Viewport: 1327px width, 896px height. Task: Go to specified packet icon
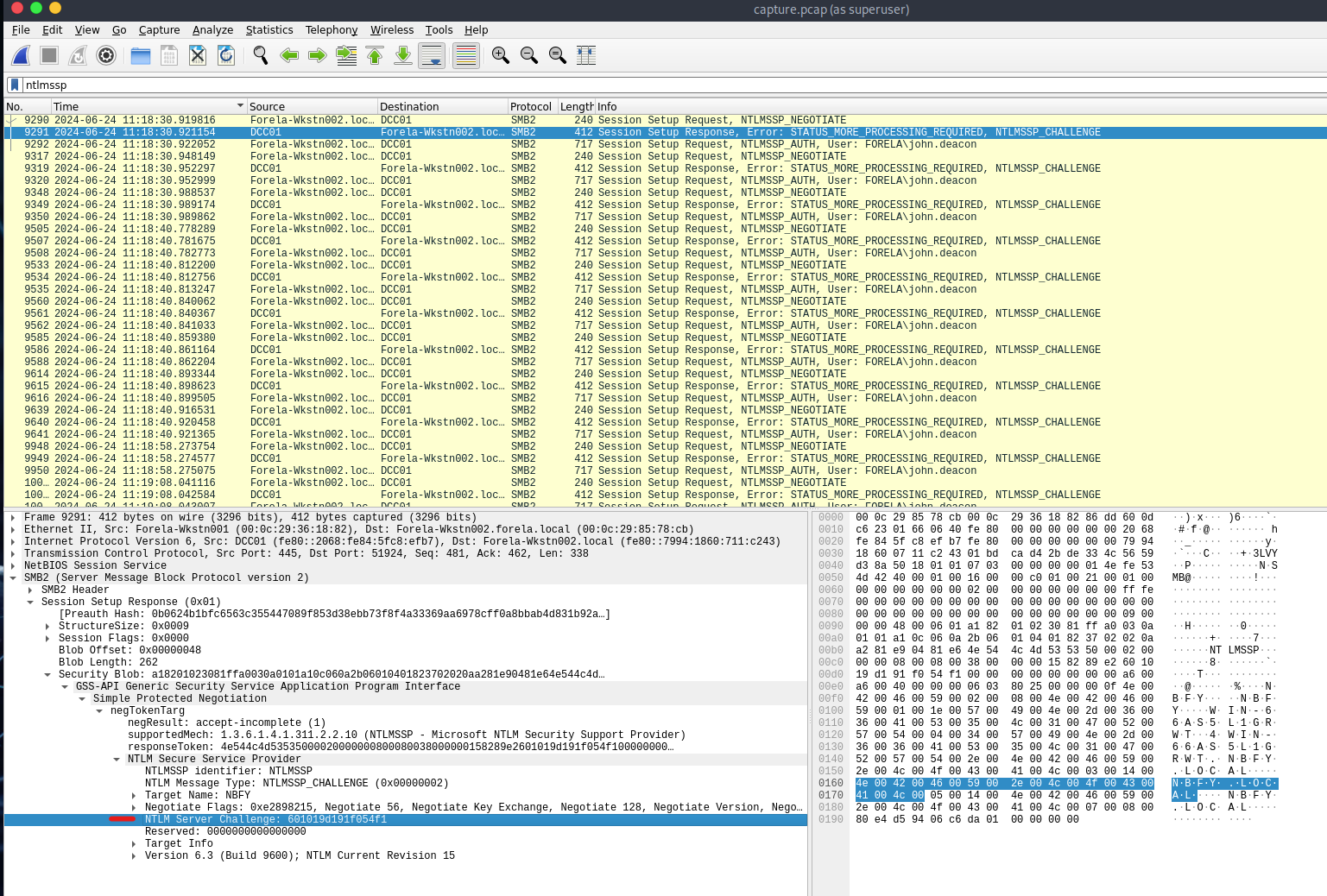pyautogui.click(x=346, y=55)
